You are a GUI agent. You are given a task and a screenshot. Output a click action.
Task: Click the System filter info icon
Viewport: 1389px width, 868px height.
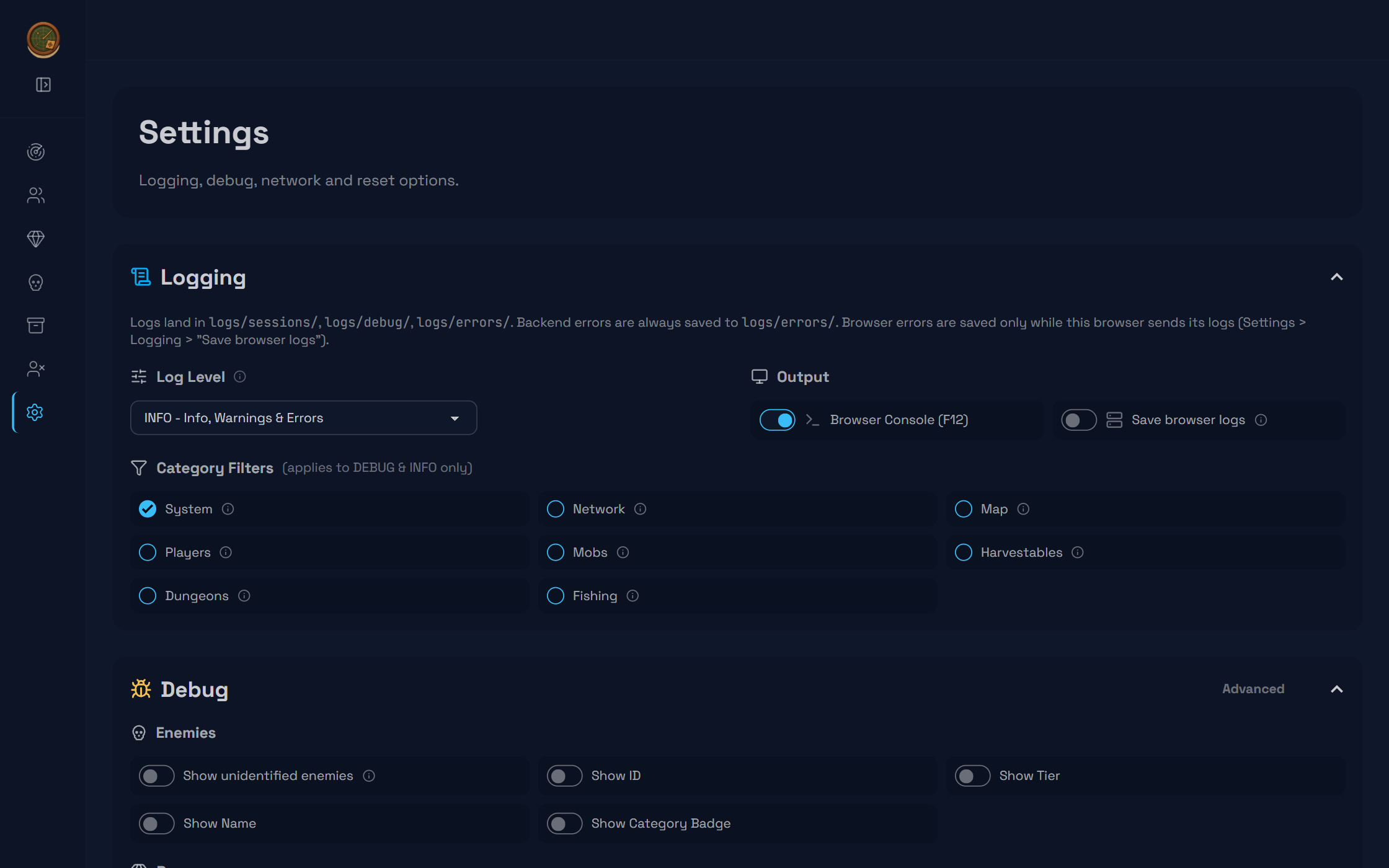click(228, 509)
